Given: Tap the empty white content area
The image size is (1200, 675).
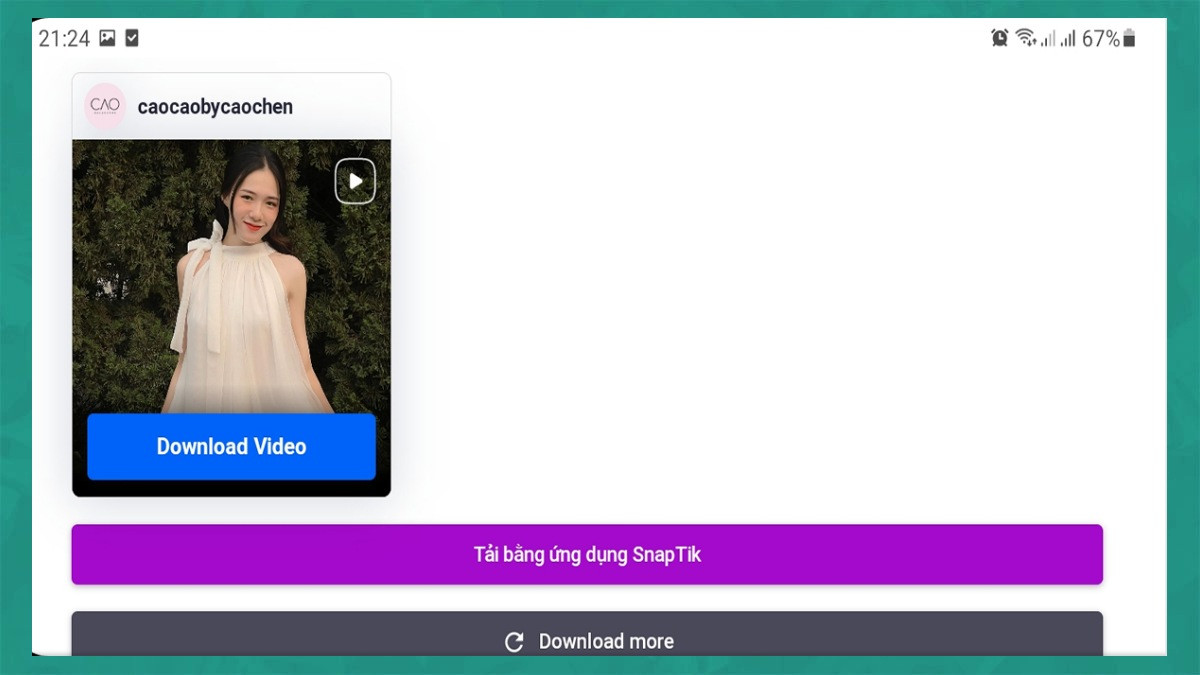Looking at the screenshot, I should [x=750, y=300].
